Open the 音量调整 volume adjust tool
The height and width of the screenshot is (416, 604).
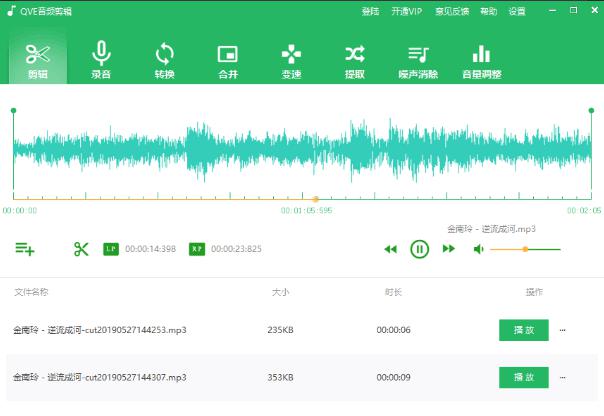tap(481, 60)
